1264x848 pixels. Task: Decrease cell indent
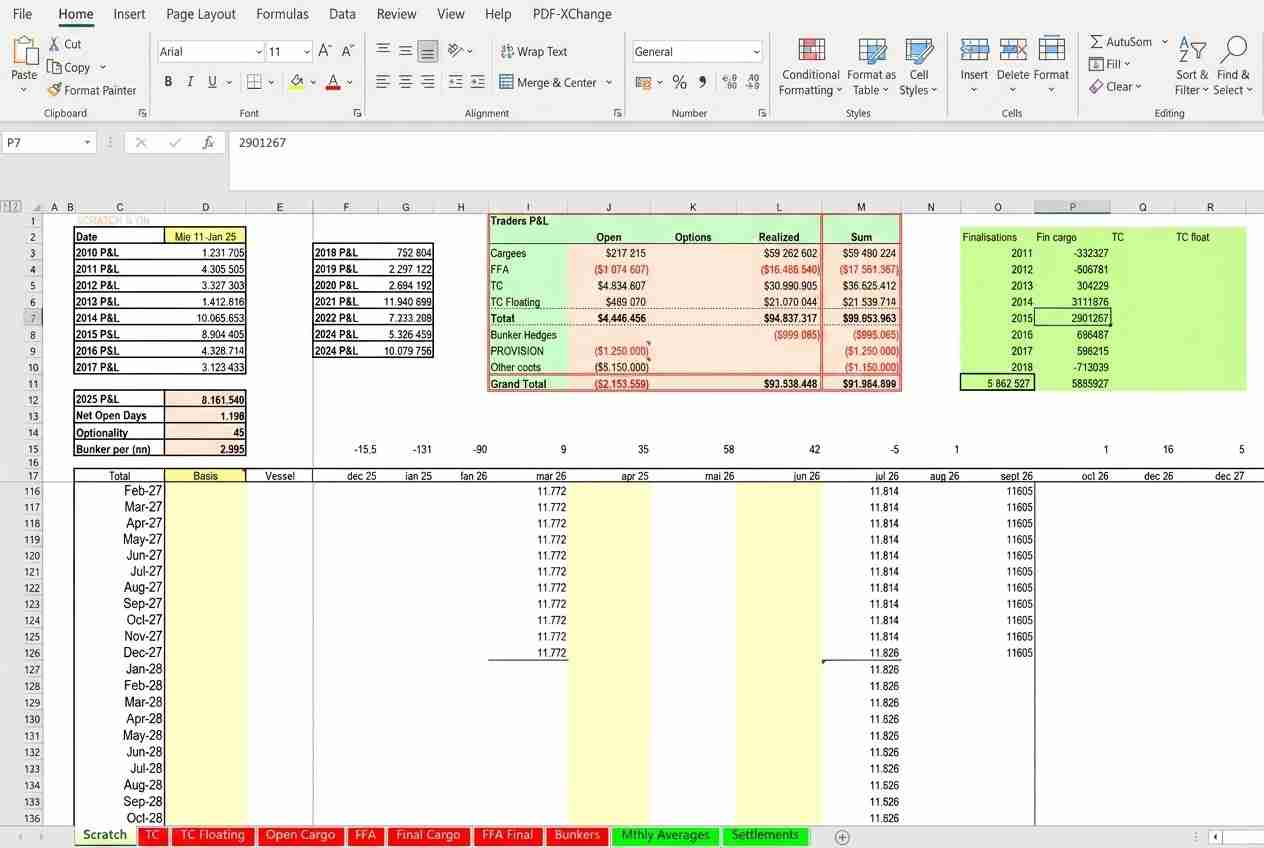tap(456, 82)
